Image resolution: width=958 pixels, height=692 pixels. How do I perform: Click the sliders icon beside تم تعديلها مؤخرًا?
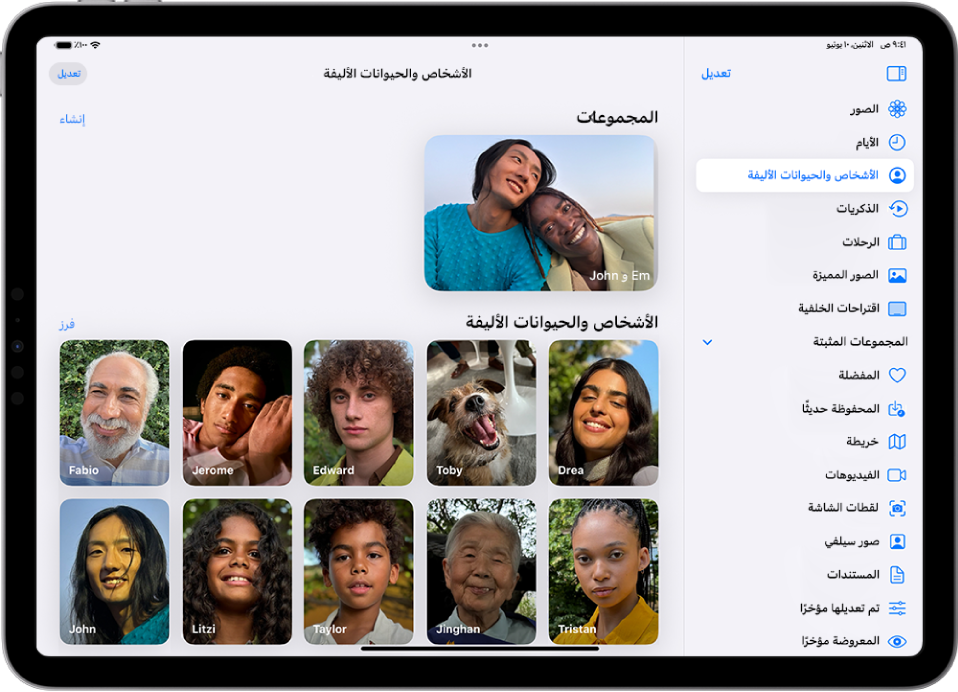[897, 608]
